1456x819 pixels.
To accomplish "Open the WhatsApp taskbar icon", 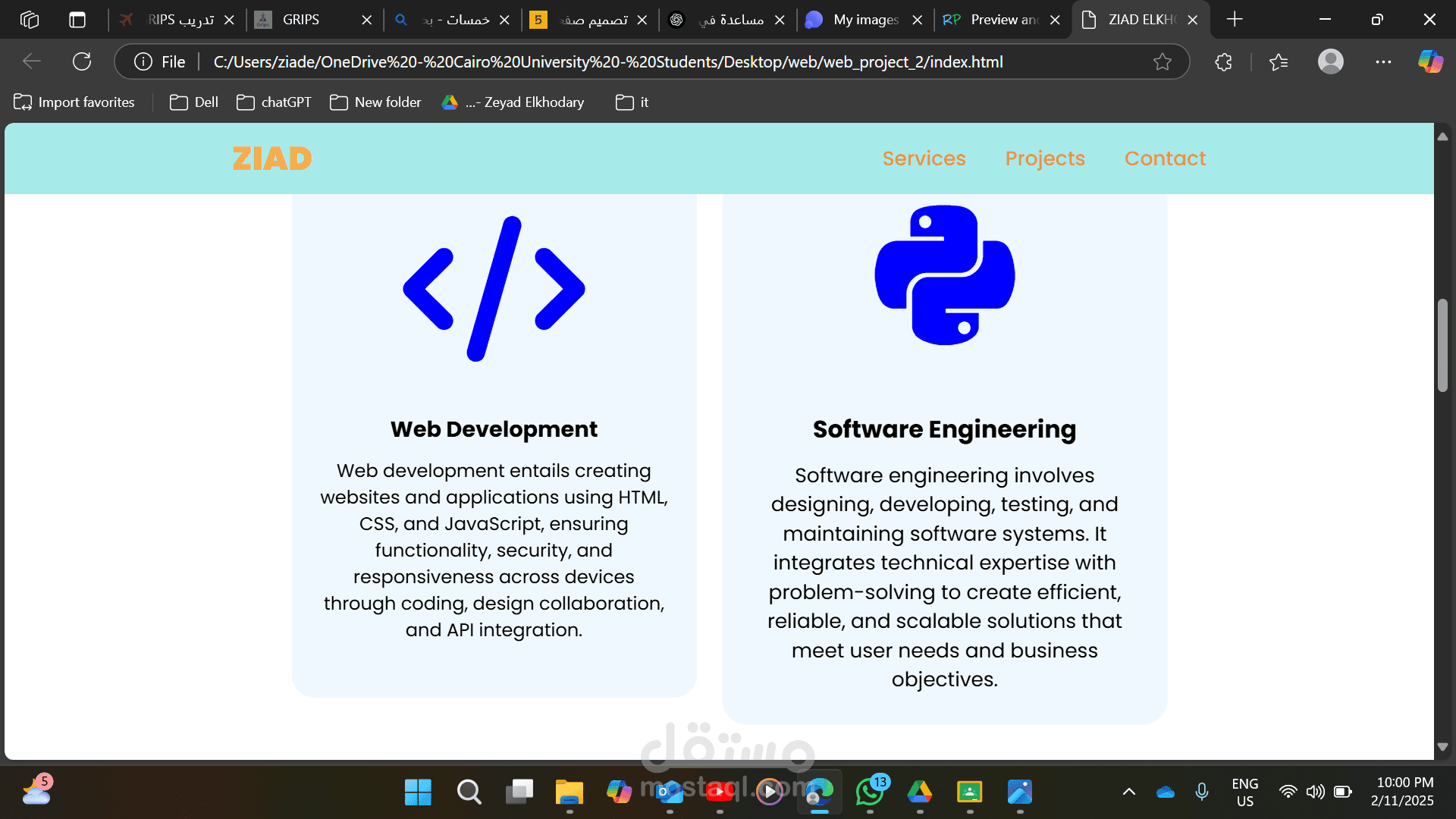I will tap(870, 792).
